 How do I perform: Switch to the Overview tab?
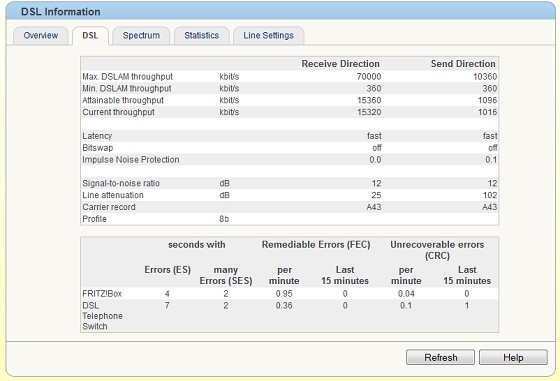point(40,36)
